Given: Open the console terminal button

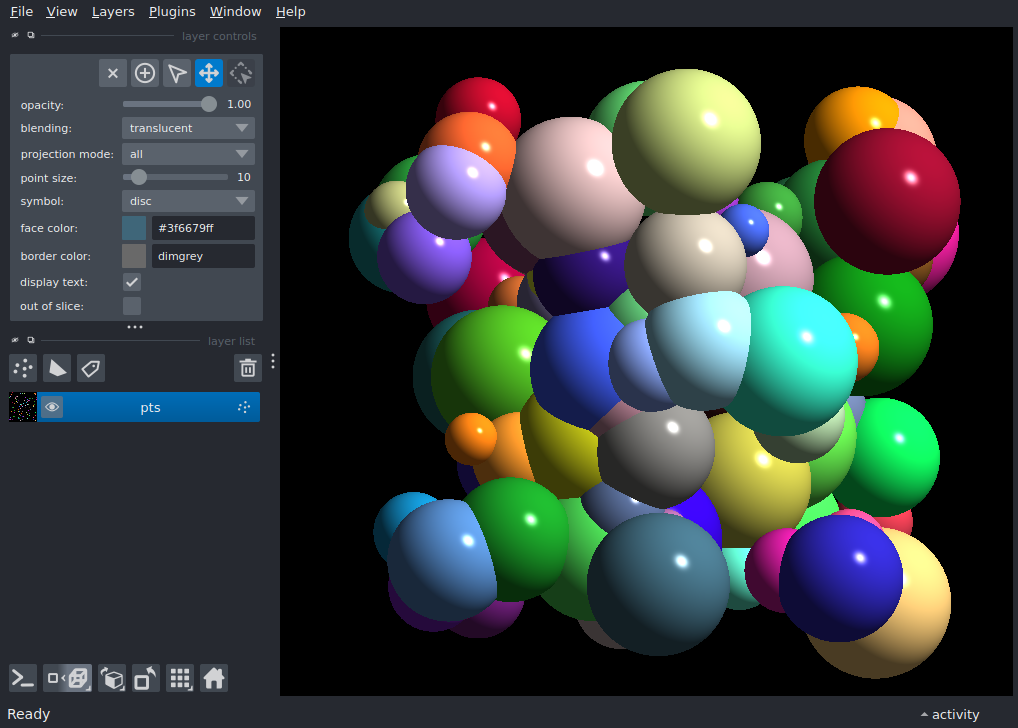Looking at the screenshot, I should tap(23, 678).
